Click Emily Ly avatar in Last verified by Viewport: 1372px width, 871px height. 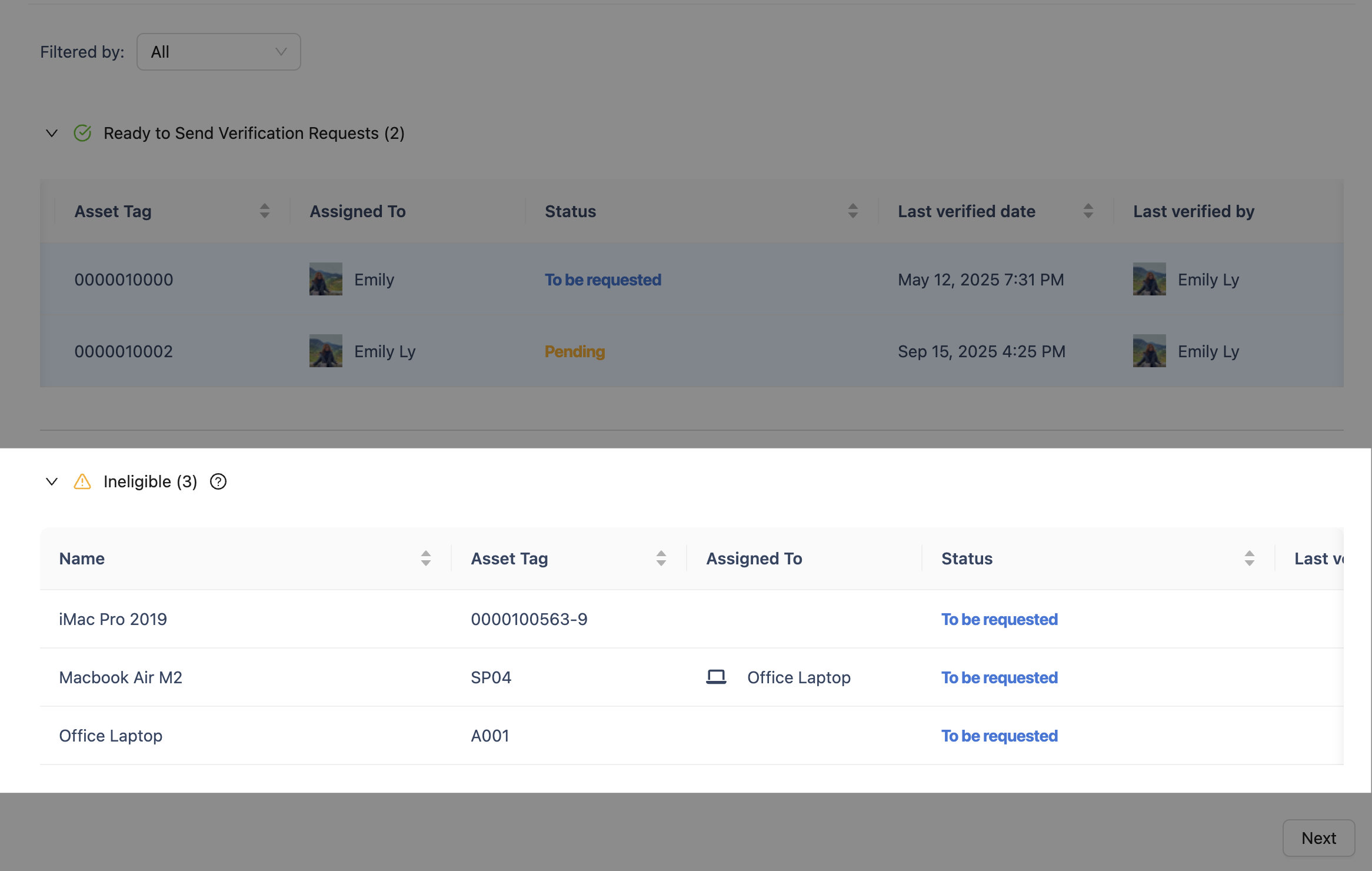1149,279
